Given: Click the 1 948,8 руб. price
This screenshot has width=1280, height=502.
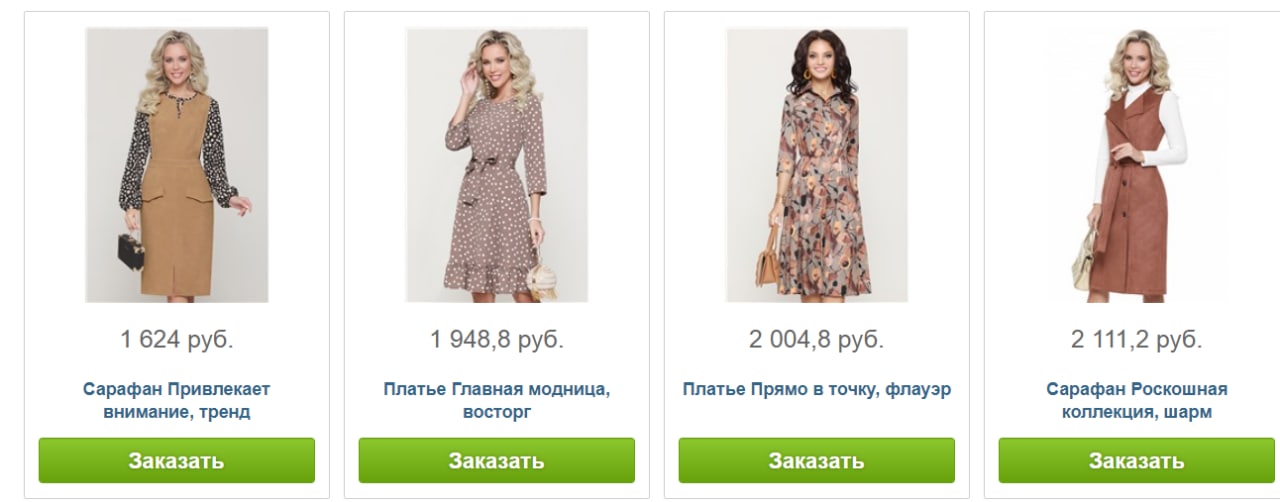Looking at the screenshot, I should click(x=497, y=340).
